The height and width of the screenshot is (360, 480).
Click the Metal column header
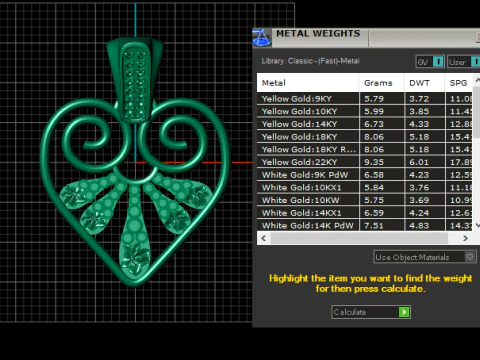[x=308, y=83]
